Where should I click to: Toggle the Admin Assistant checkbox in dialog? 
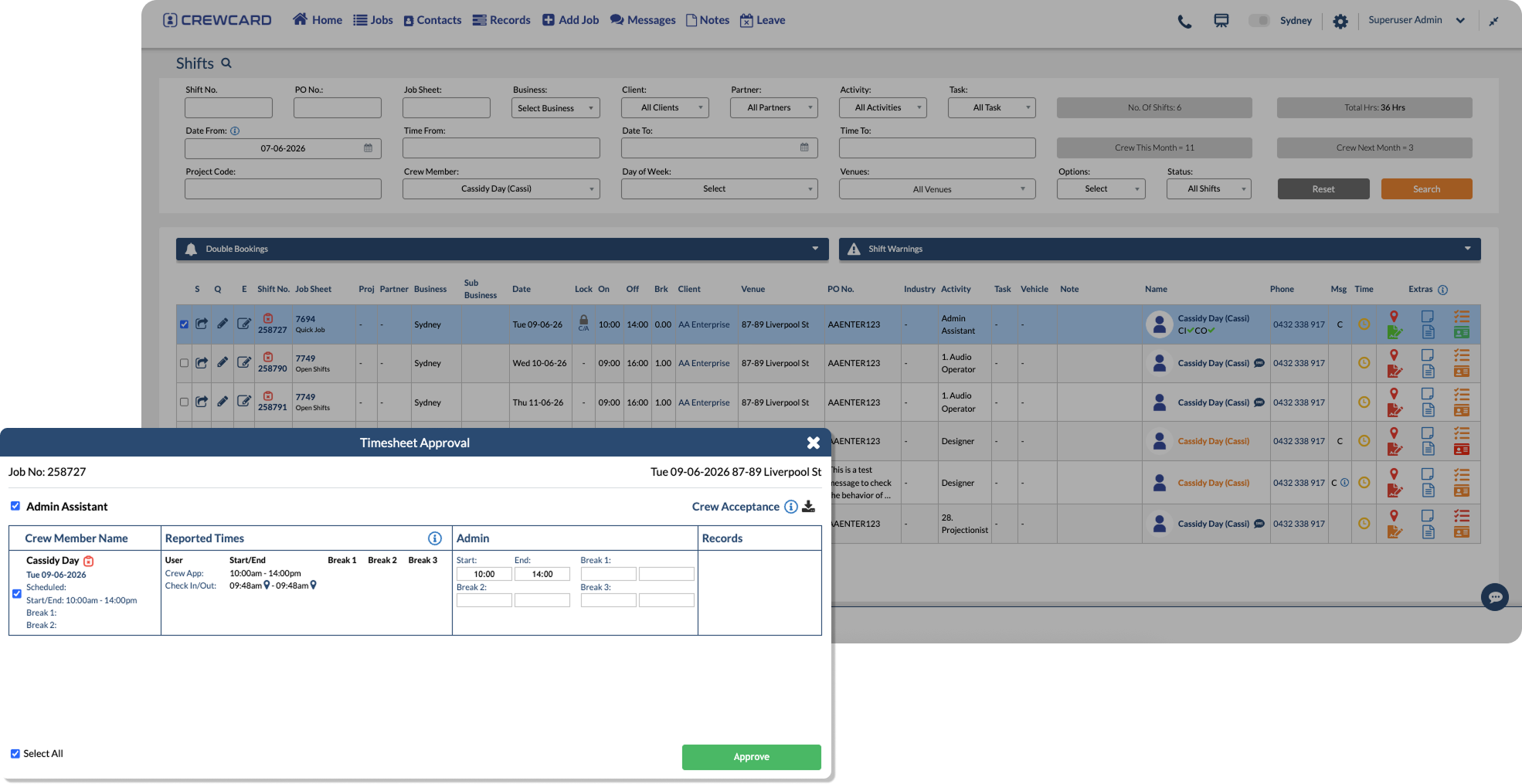pos(15,506)
